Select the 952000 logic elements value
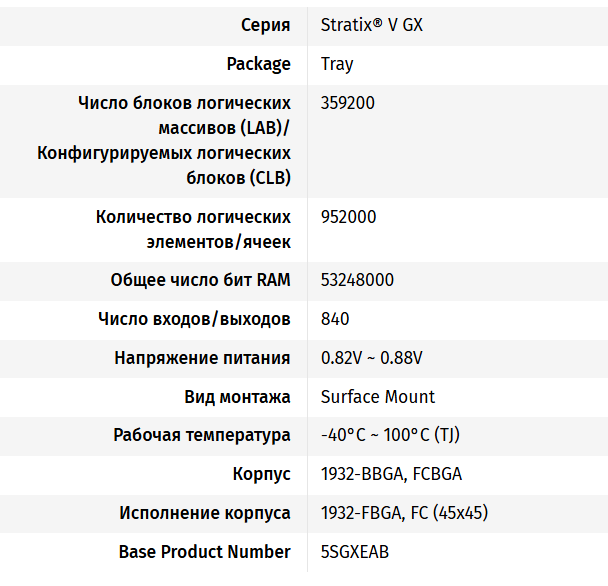Screen dimensions: 608x586 (x=348, y=217)
